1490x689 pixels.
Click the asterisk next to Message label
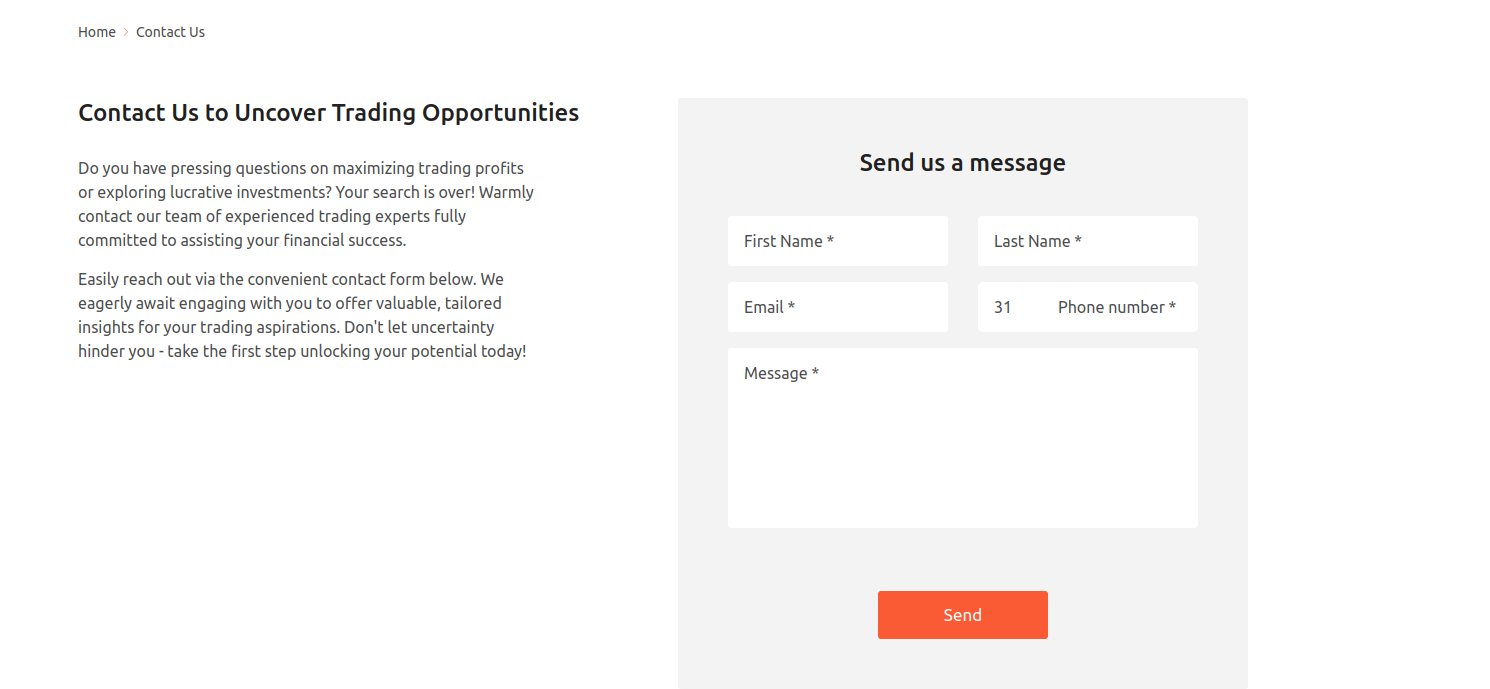tap(815, 373)
